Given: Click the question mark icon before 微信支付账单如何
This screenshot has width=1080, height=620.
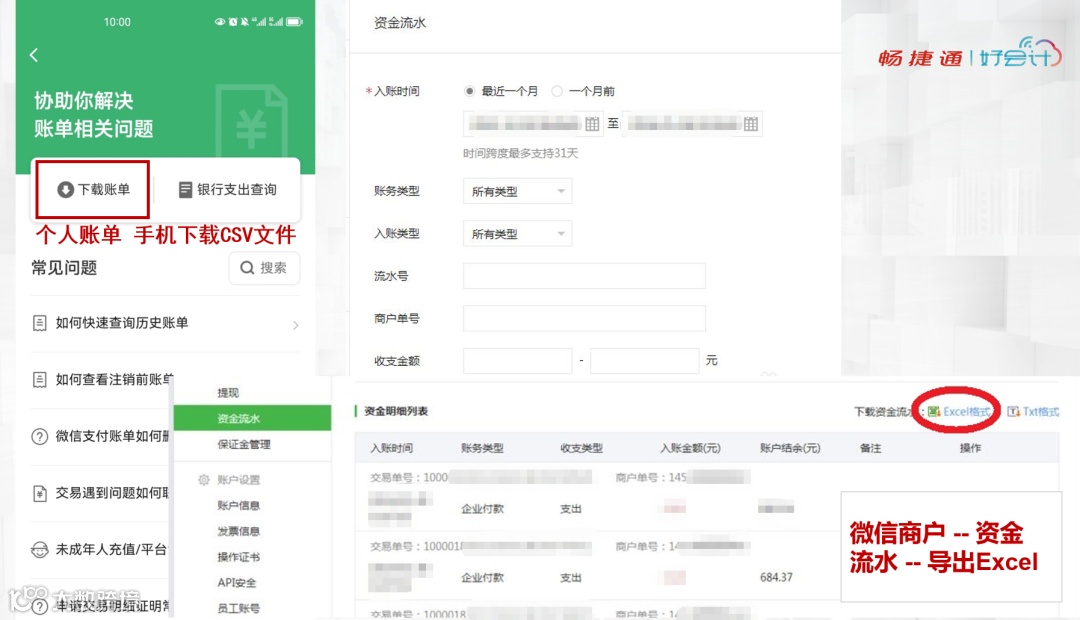Looking at the screenshot, I should pyautogui.click(x=40, y=436).
